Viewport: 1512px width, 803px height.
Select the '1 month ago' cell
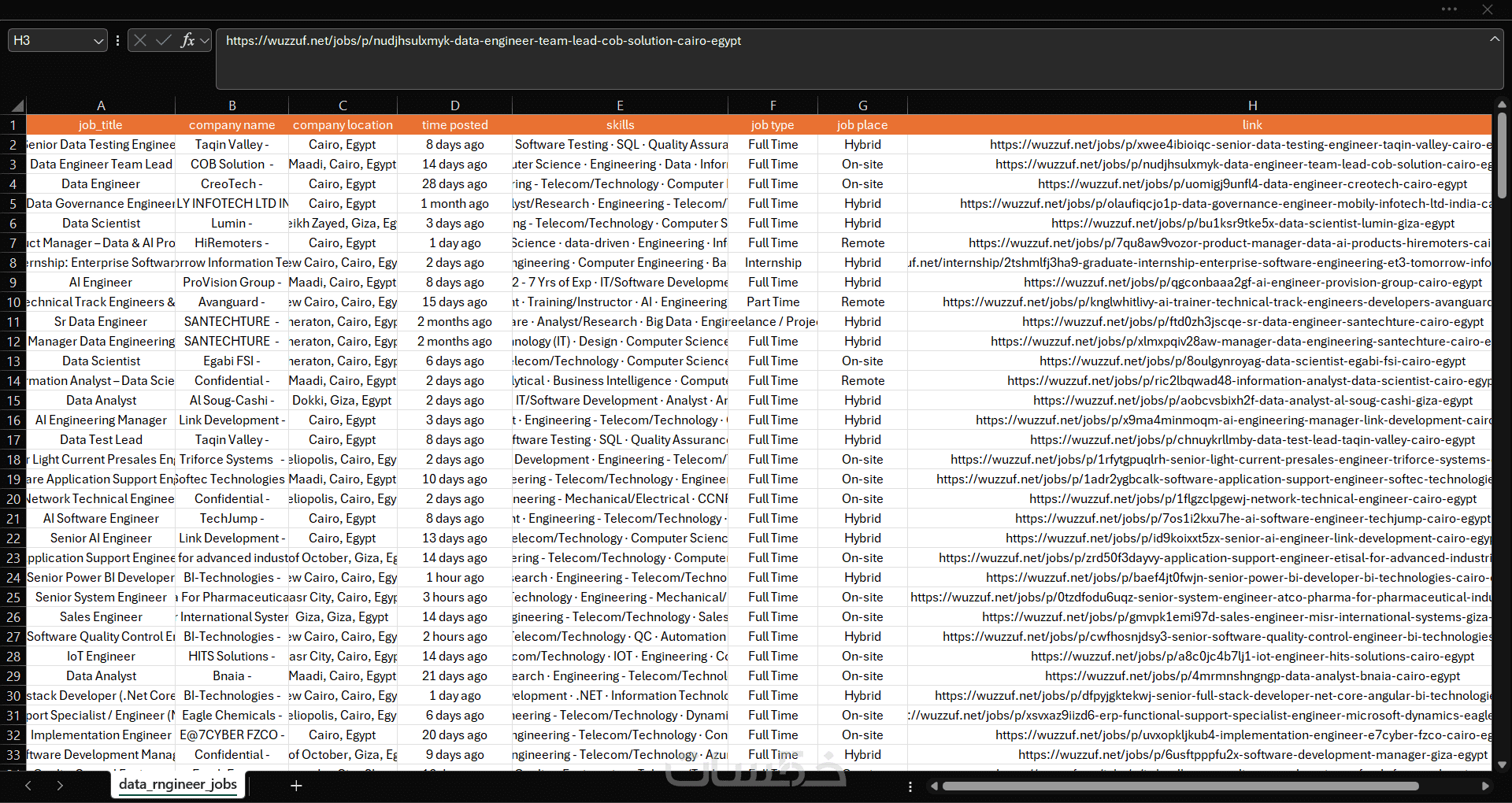[x=455, y=204]
